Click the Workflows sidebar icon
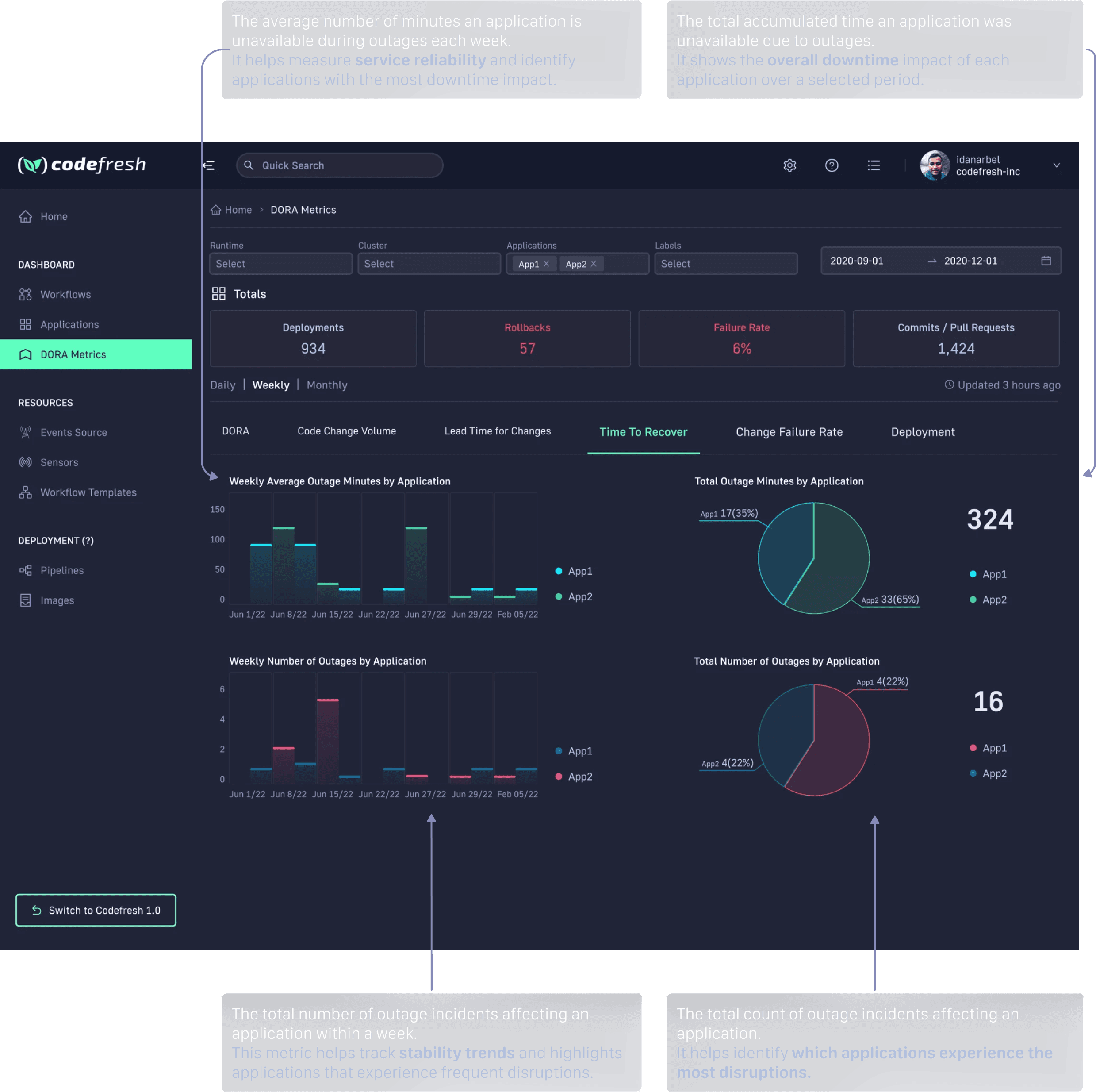Screen dimensions: 1096x1092 (26, 295)
